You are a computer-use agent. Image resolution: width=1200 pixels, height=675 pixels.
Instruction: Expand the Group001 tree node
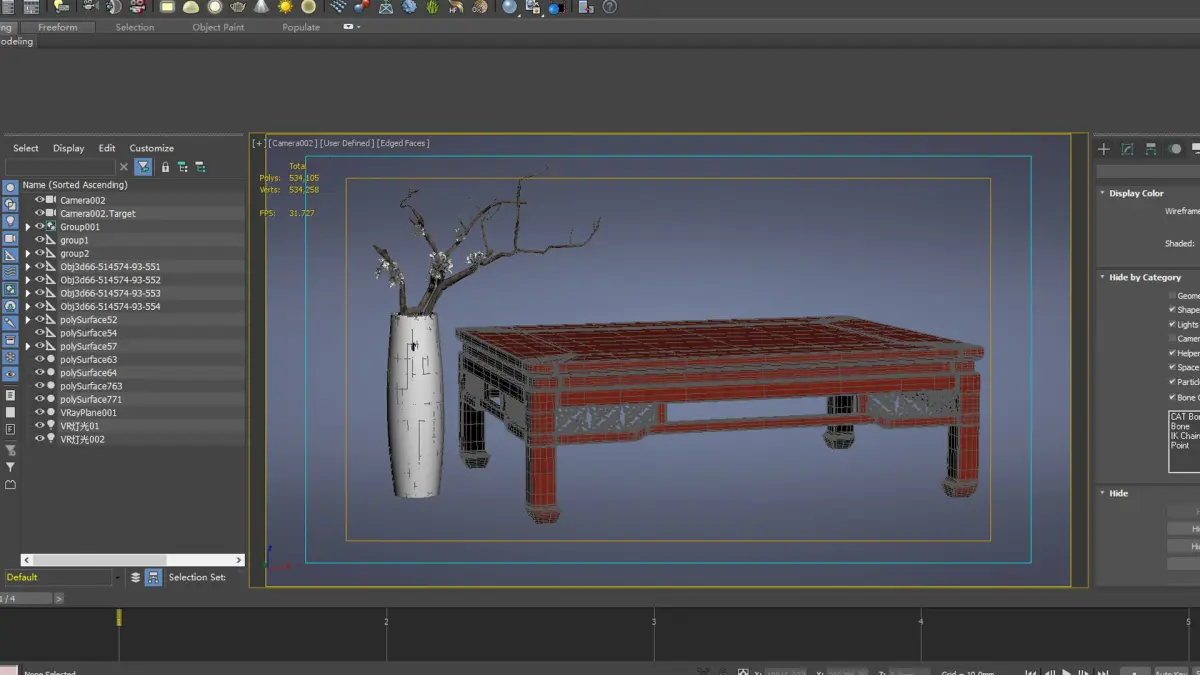(28, 227)
